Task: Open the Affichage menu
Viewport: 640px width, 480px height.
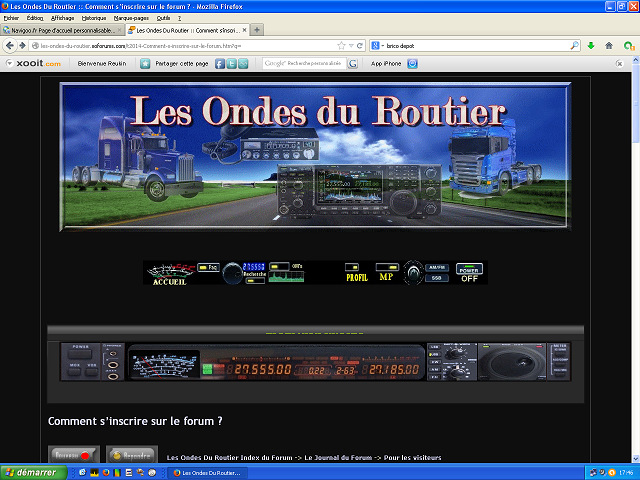Action: coord(62,18)
